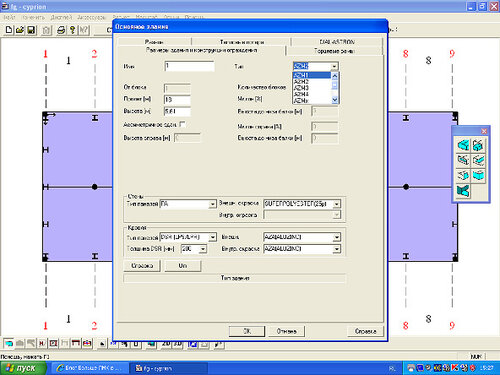Click the red H column icon in bottom toolbar
This screenshot has width=500, height=375.
coord(42,343)
